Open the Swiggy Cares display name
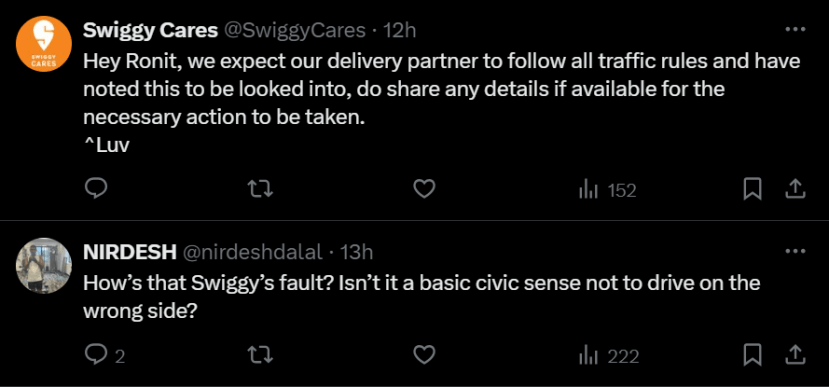 (151, 31)
